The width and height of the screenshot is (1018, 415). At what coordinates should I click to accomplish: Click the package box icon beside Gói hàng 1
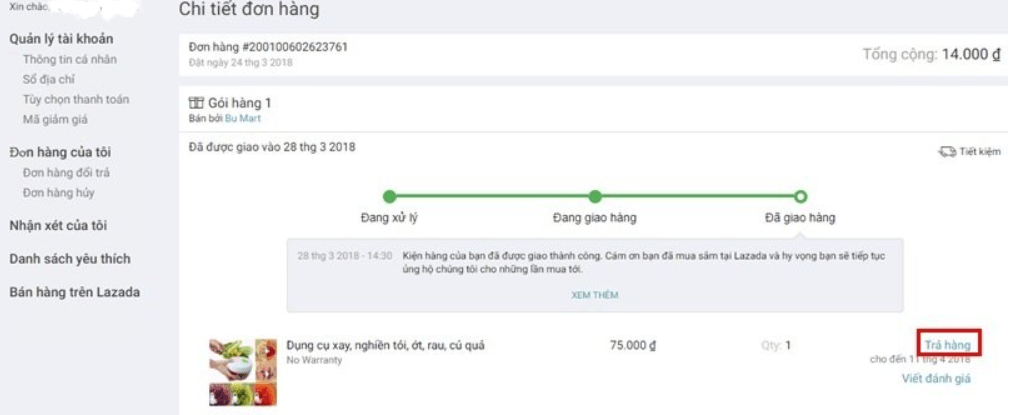[196, 102]
